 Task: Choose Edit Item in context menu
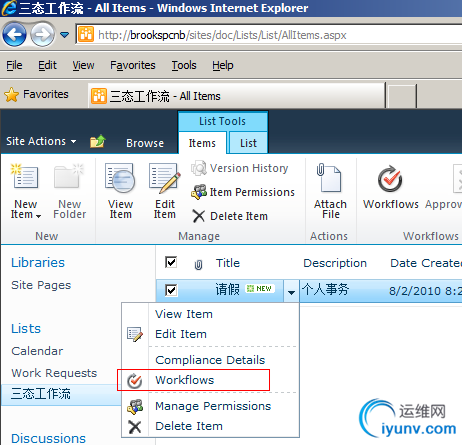pos(181,334)
